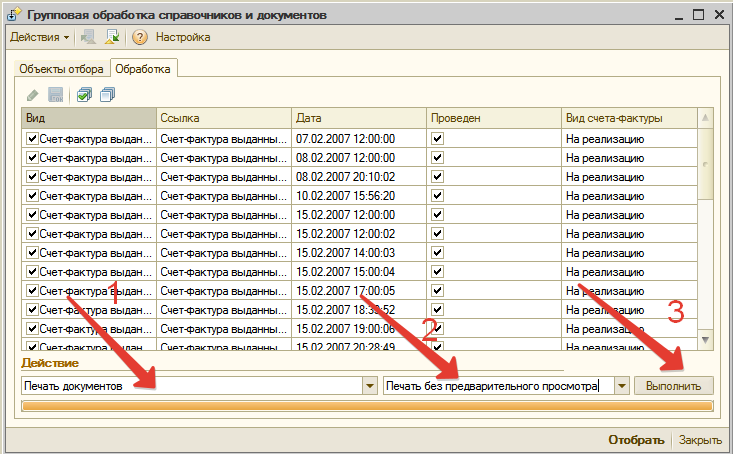Click the orange progress bar
Screen dimensions: 733x454
coord(366,406)
